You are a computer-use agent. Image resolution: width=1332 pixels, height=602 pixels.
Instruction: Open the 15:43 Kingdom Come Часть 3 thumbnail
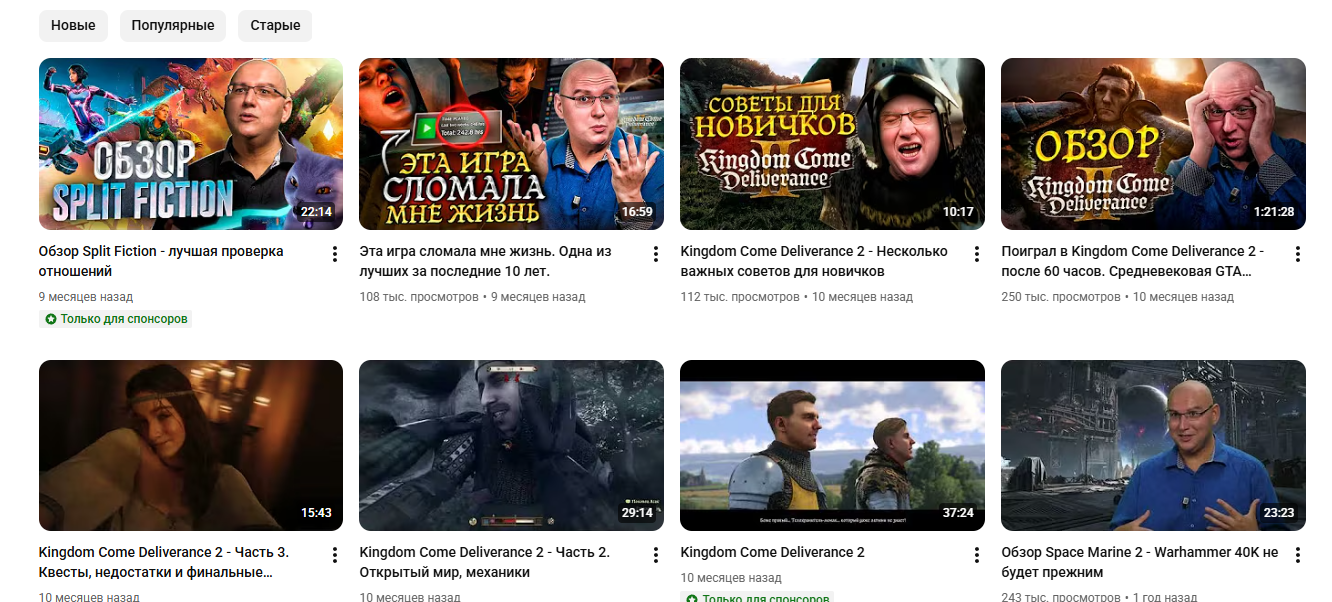[191, 445]
